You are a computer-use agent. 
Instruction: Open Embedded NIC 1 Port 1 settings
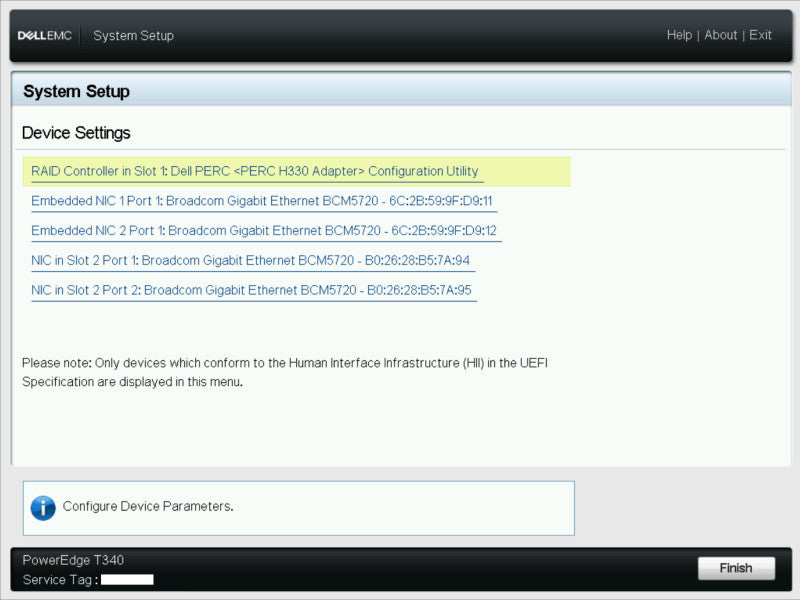pyautogui.click(x=262, y=201)
